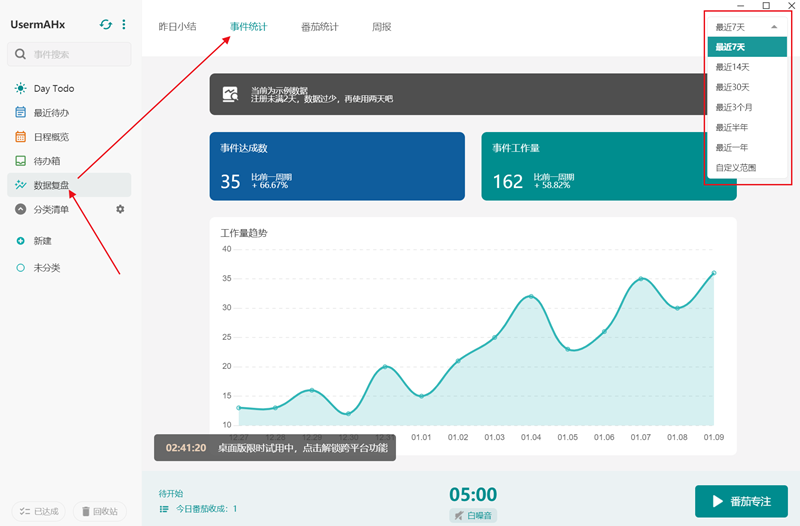This screenshot has height=526, width=800.
Task: Click the 最近待办 calendar icon
Action: (20, 112)
